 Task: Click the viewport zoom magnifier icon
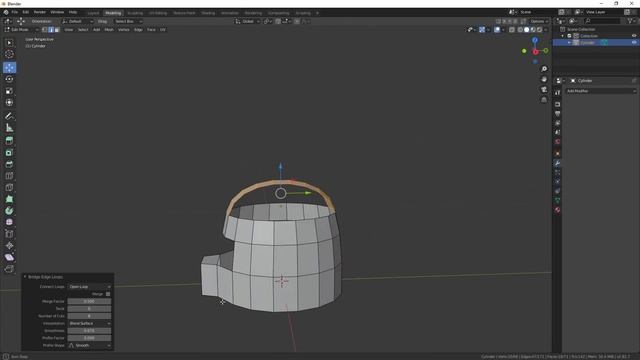(544, 69)
